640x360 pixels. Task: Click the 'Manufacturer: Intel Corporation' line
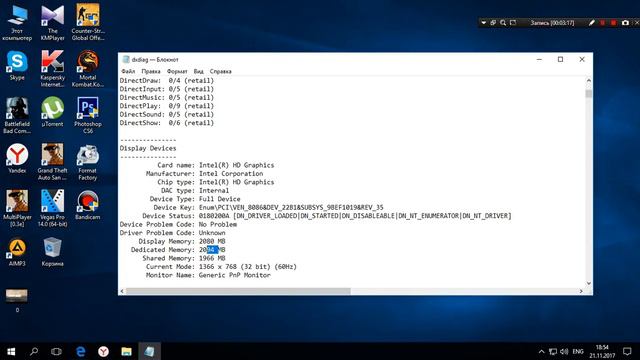204,173
